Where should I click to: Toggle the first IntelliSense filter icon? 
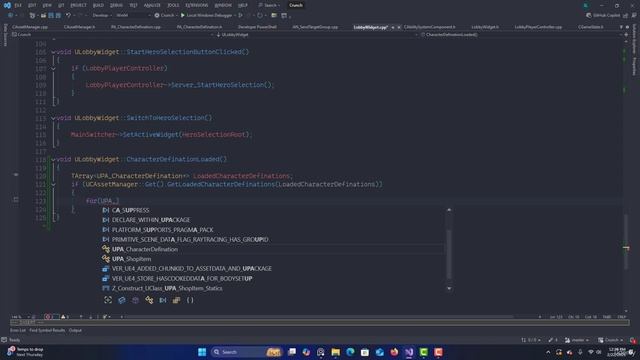pos(108,300)
